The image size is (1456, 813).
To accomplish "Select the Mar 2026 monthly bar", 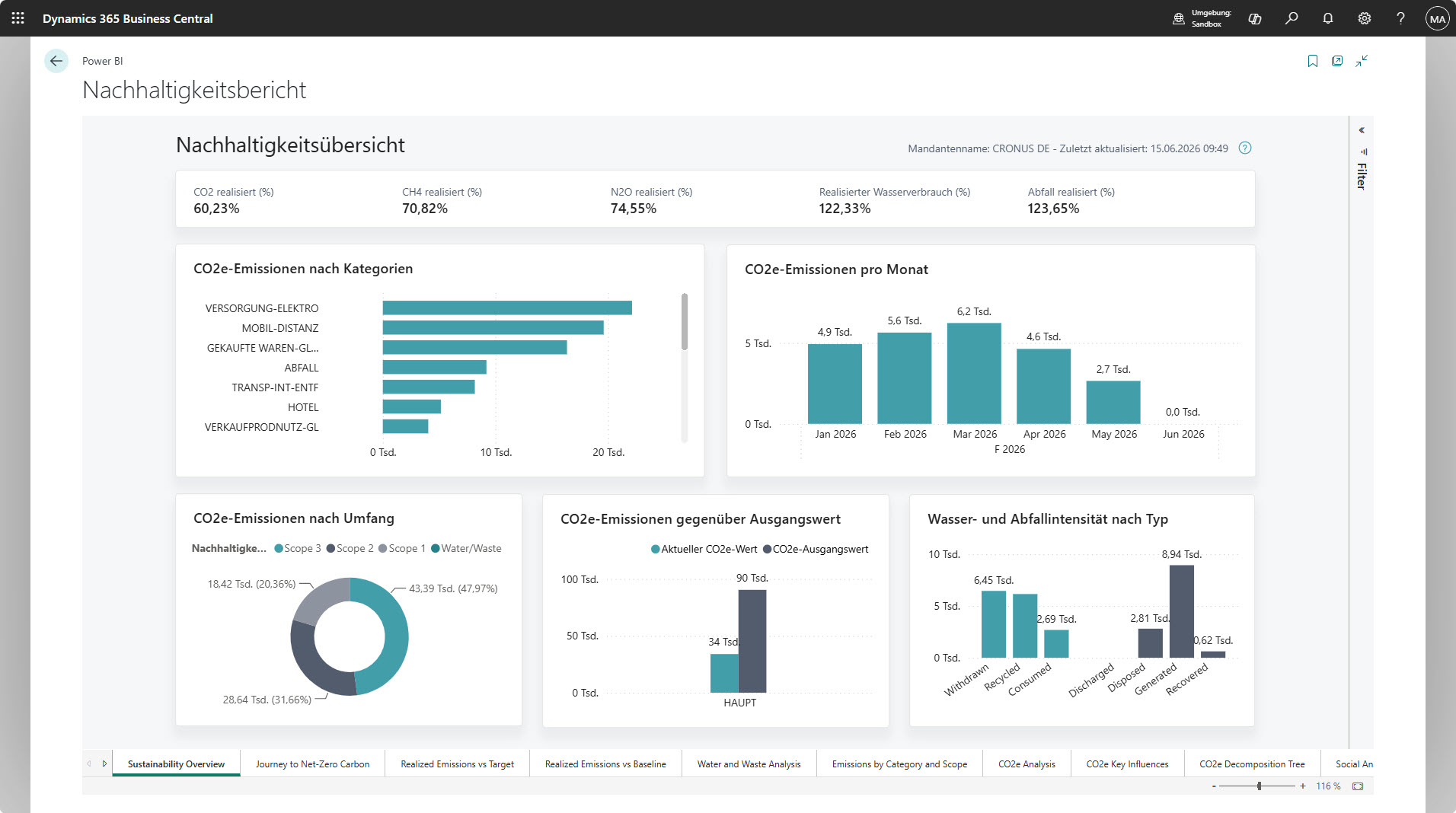I will tap(974, 373).
